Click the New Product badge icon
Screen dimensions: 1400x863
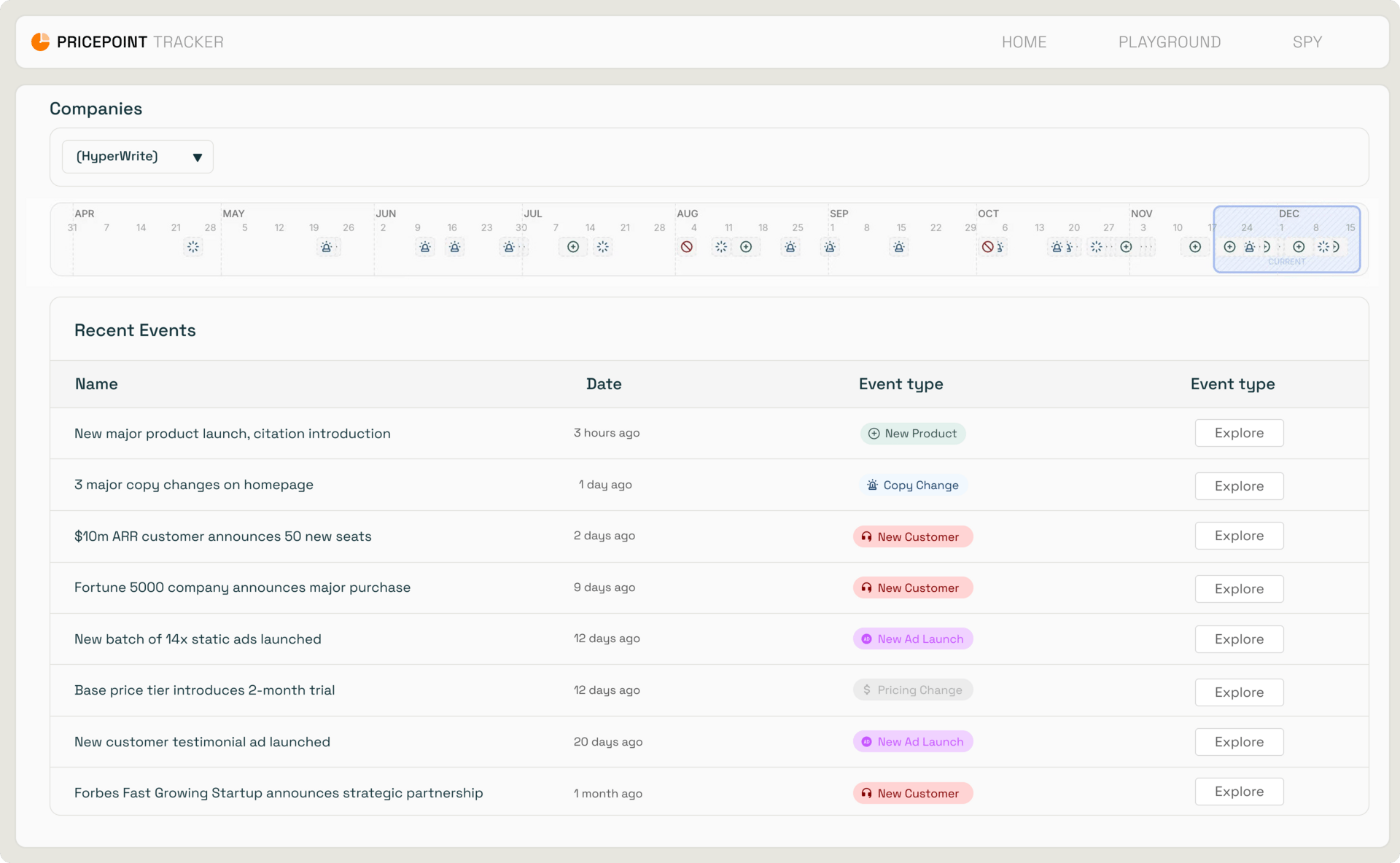(874, 434)
